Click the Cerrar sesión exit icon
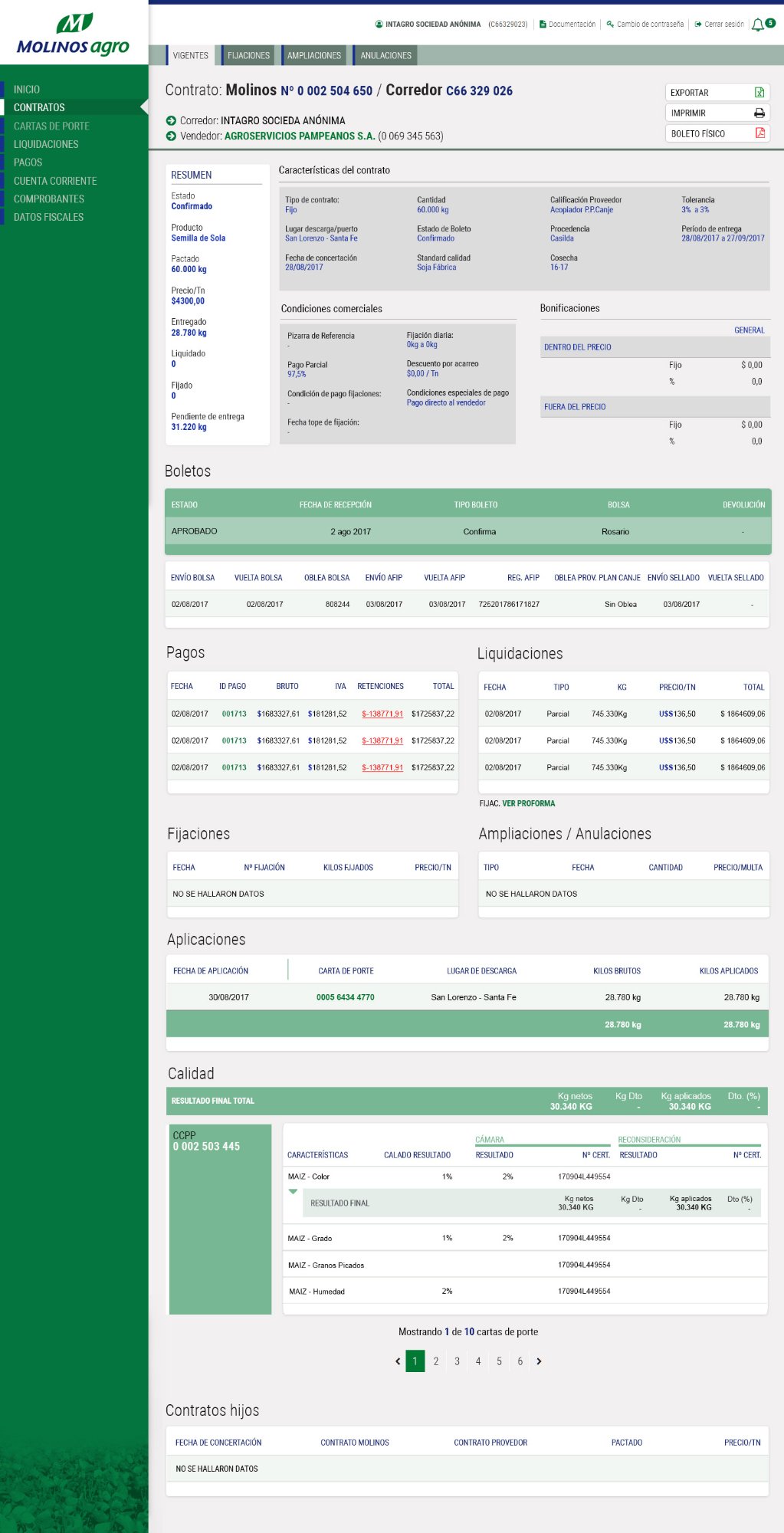 click(x=698, y=25)
